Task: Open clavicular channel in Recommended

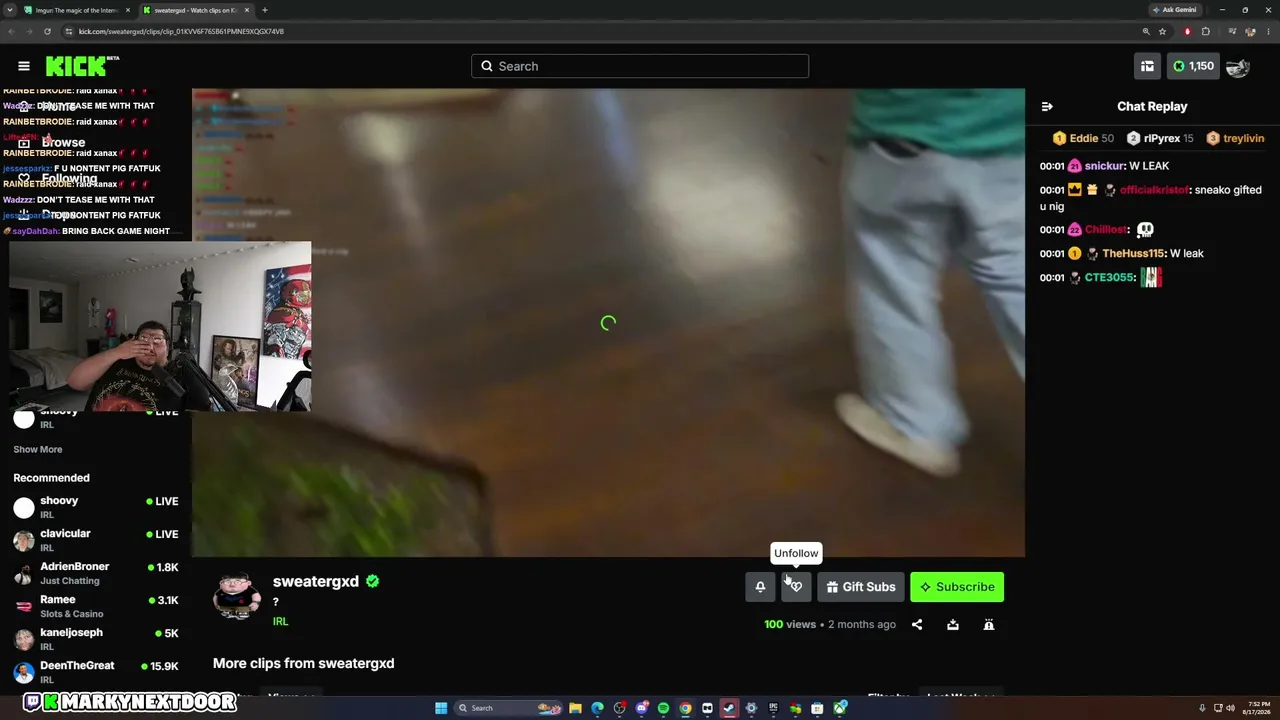Action: [96, 540]
